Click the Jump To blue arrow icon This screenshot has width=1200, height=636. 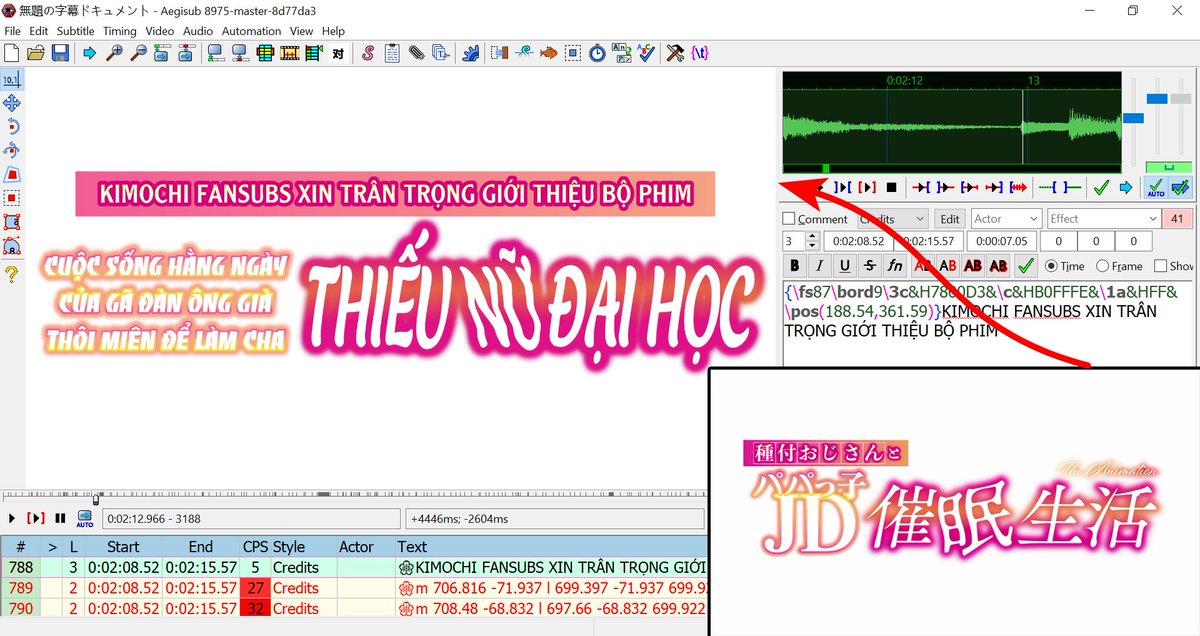coord(90,52)
